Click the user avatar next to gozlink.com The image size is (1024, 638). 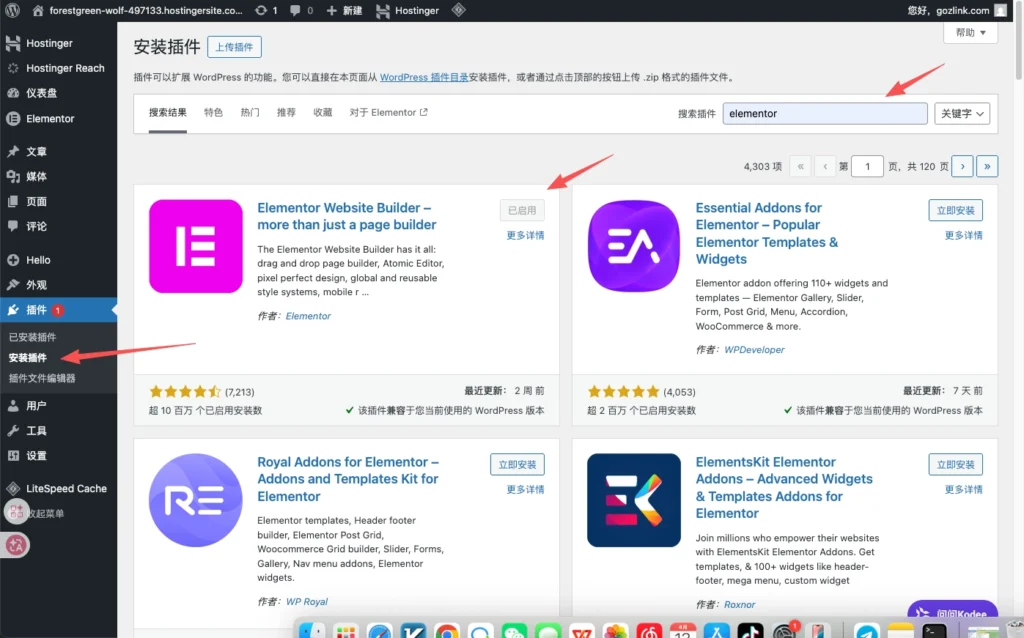(x=1000, y=10)
